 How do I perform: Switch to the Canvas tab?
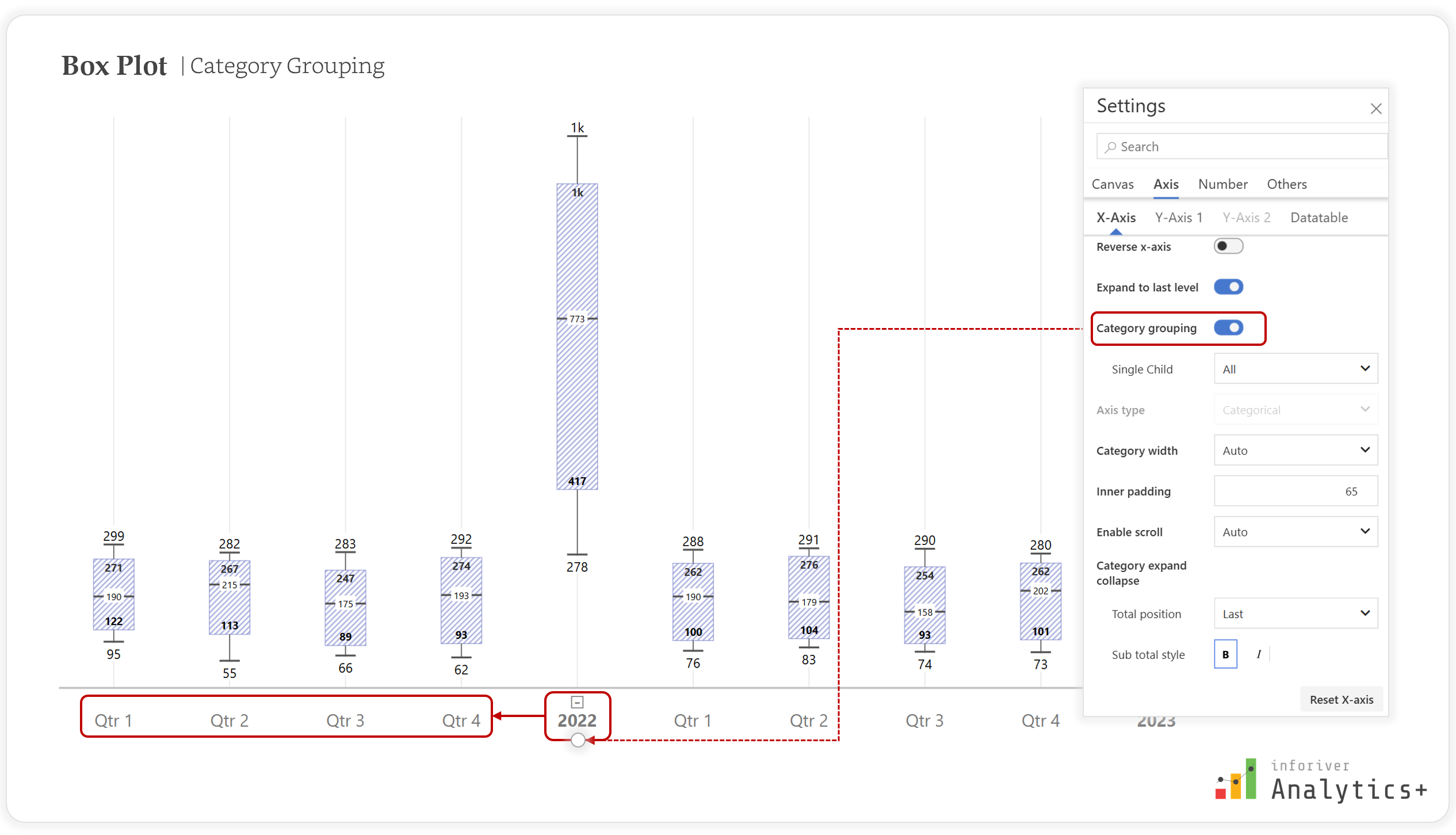pos(1113,184)
